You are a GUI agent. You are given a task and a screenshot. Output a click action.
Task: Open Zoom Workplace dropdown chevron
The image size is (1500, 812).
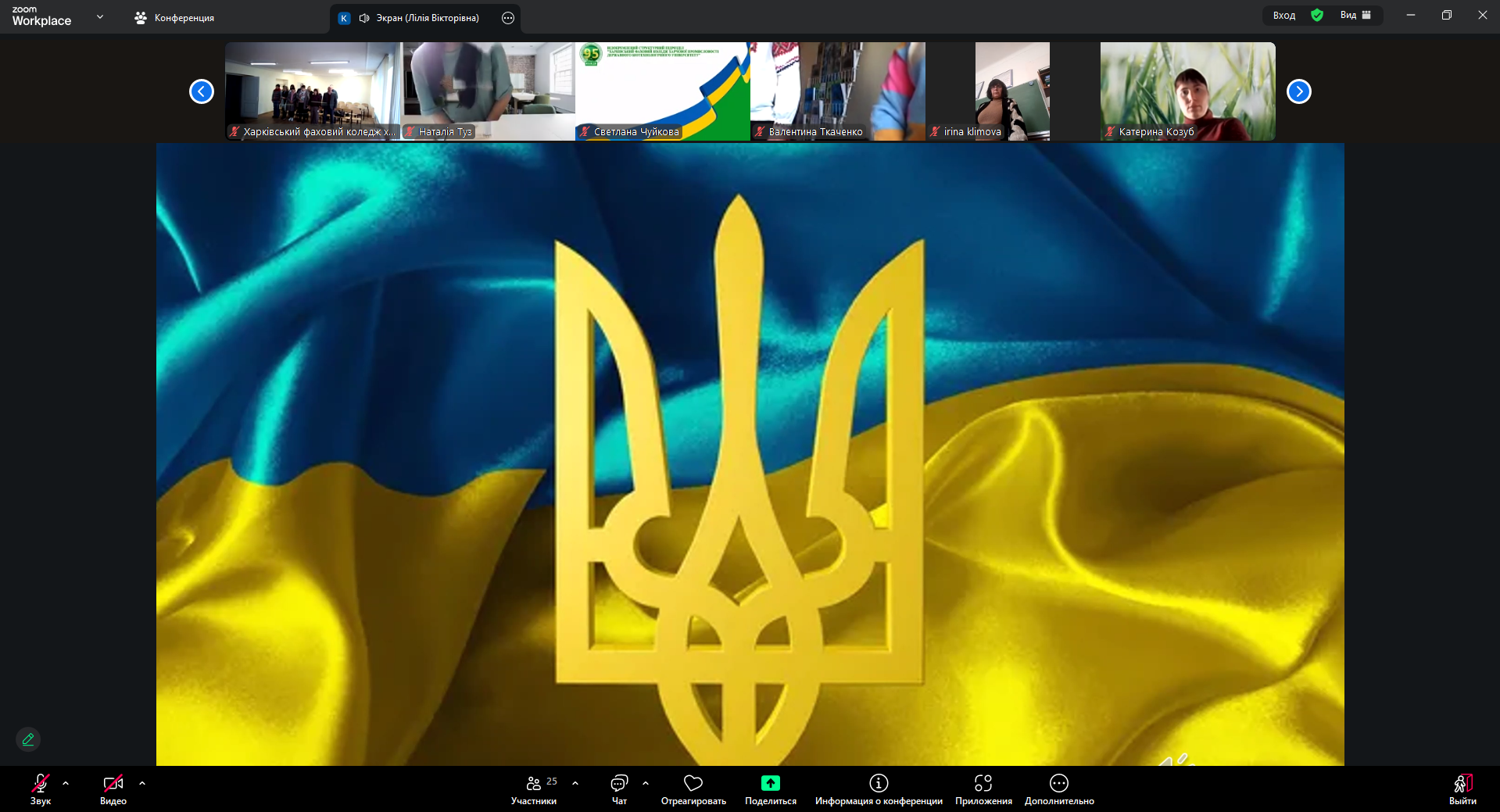[x=99, y=16]
